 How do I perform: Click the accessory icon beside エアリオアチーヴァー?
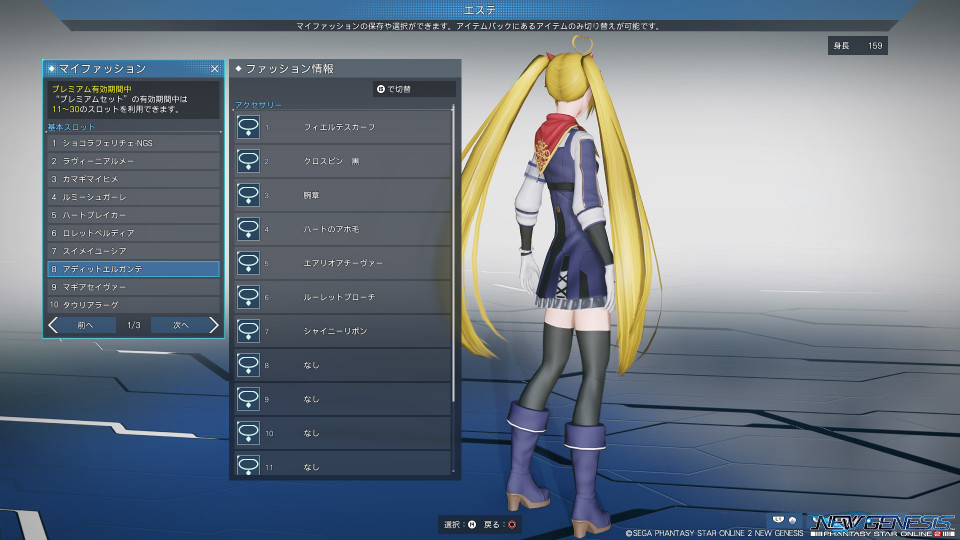(248, 263)
